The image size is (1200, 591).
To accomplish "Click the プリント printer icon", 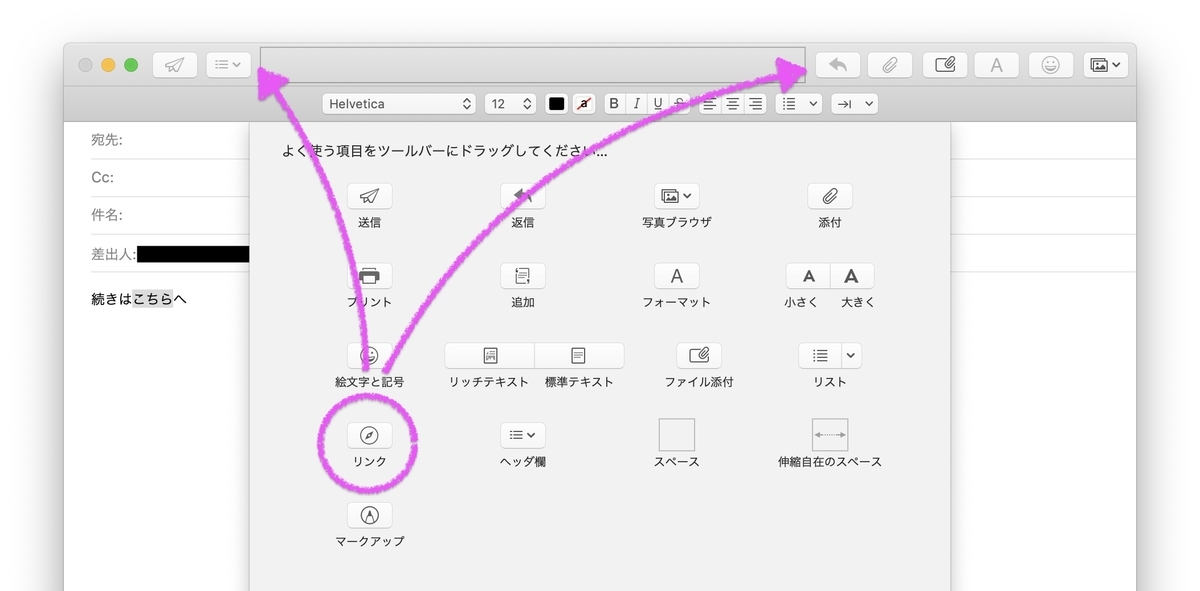I will pyautogui.click(x=369, y=275).
